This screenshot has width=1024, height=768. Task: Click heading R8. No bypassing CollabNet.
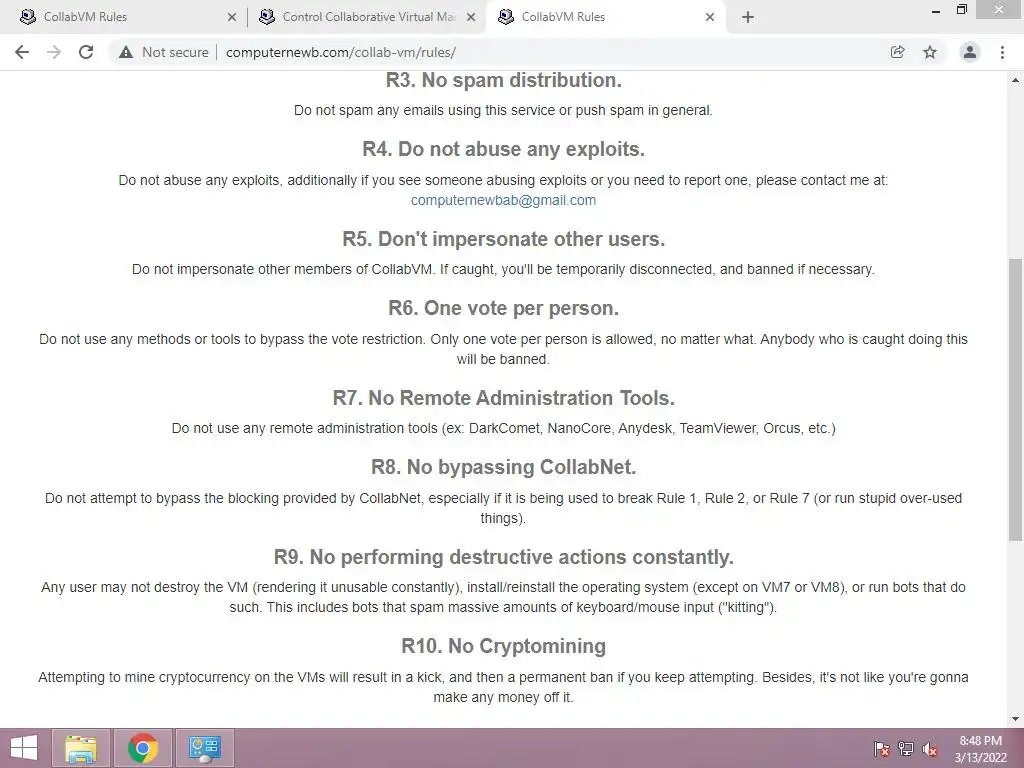click(x=504, y=467)
